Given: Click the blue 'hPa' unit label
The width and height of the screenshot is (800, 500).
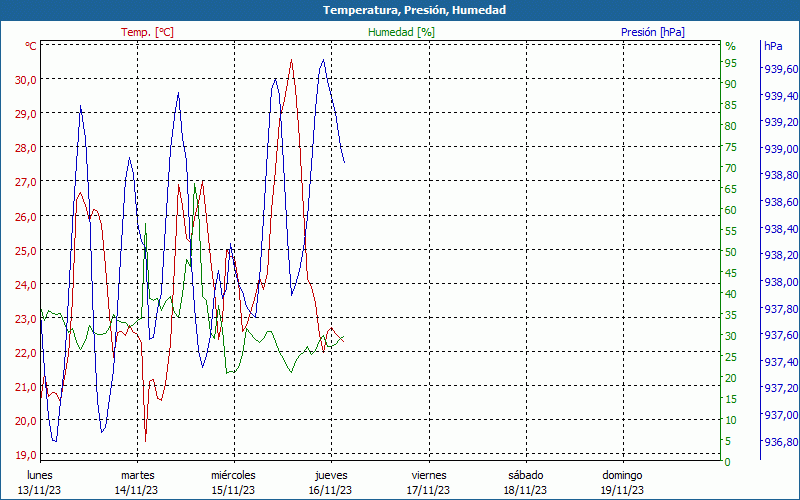Looking at the screenshot, I should pyautogui.click(x=773, y=46).
